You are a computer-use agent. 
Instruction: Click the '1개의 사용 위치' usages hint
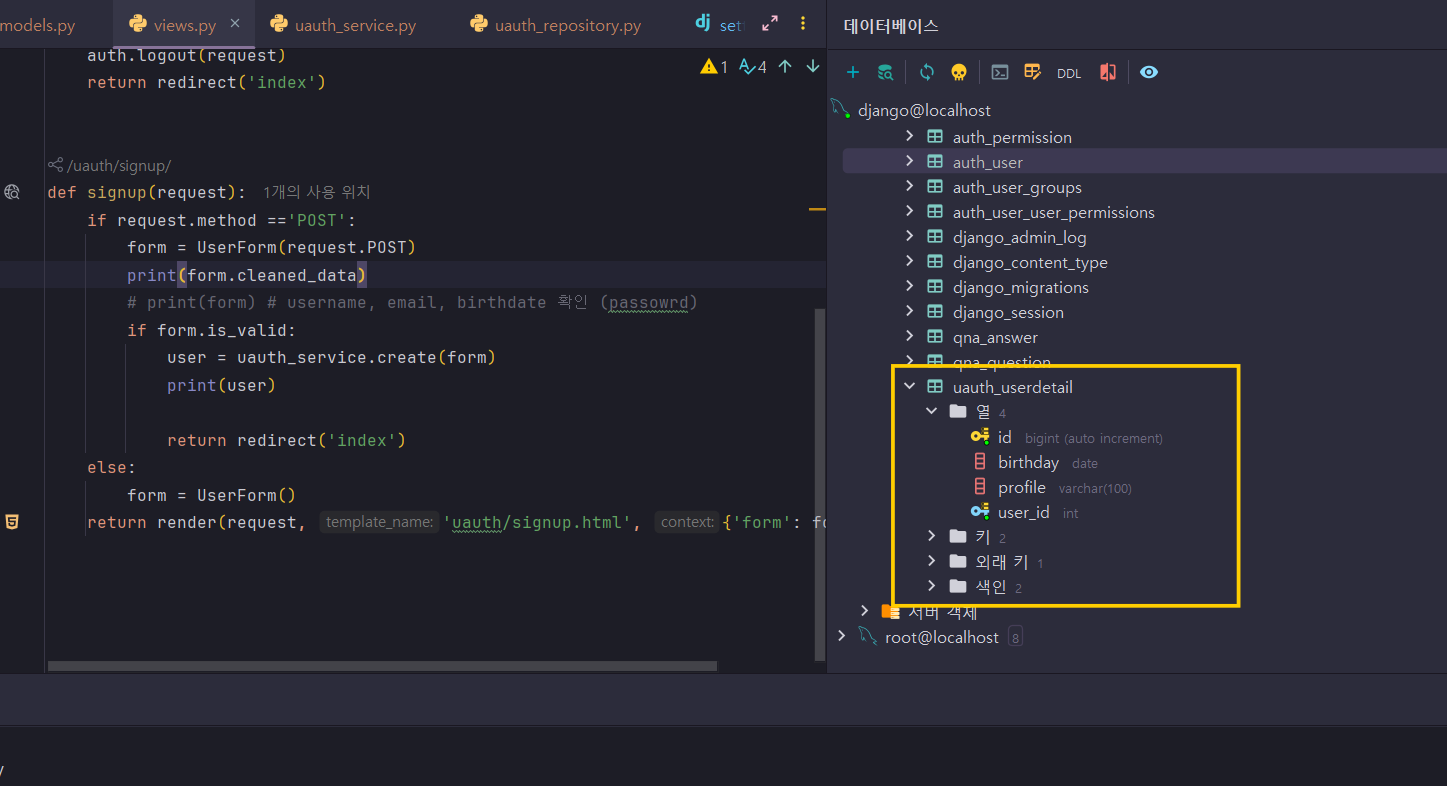point(317,192)
